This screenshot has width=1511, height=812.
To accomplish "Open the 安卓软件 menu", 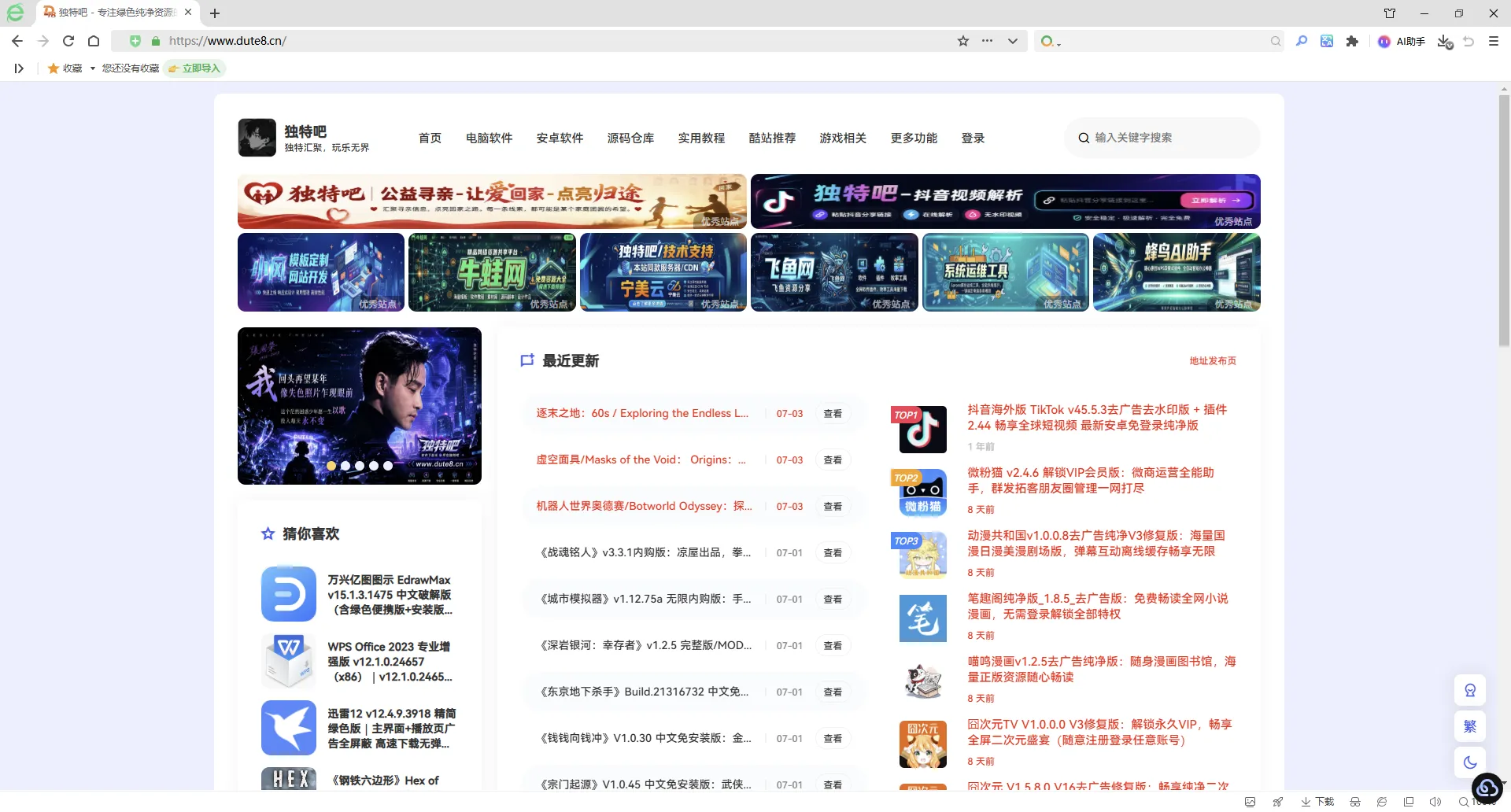I will pos(560,138).
